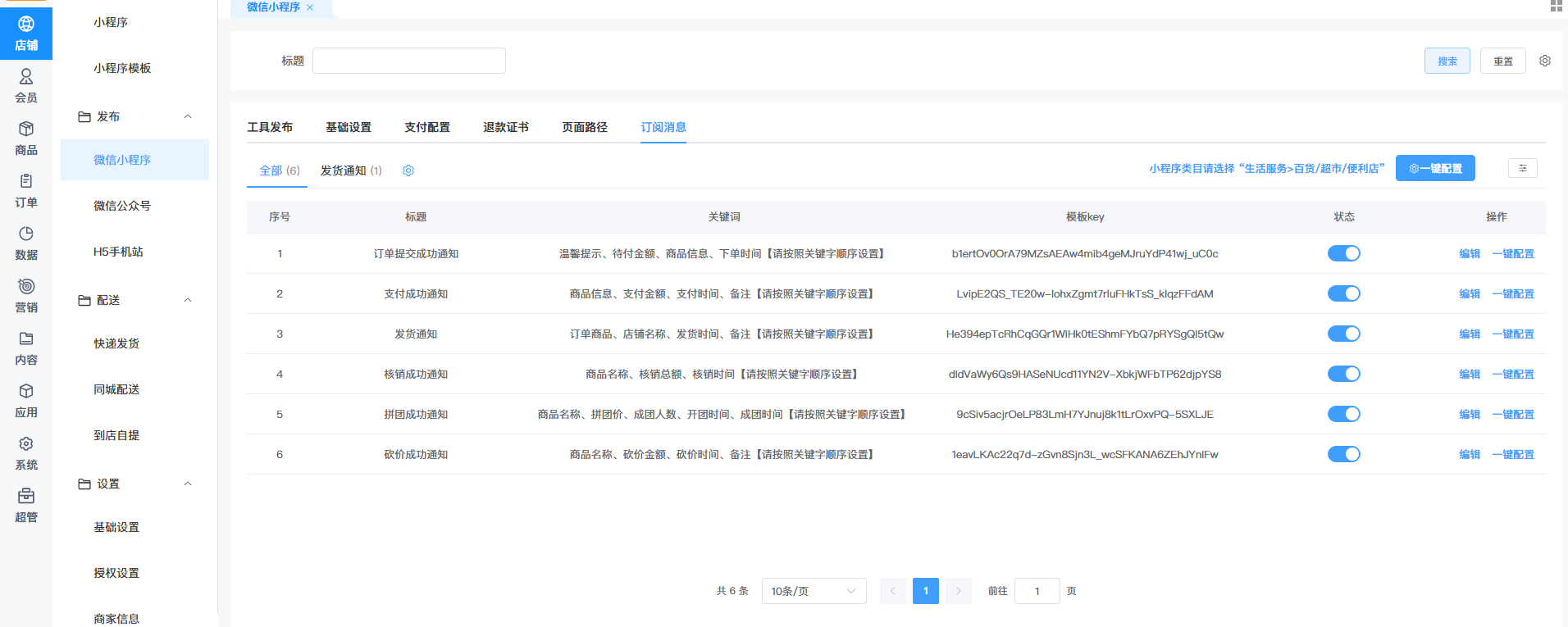Viewport: 1568px width, 627px height.
Task: Click the 重置 reset button
Action: [1503, 61]
